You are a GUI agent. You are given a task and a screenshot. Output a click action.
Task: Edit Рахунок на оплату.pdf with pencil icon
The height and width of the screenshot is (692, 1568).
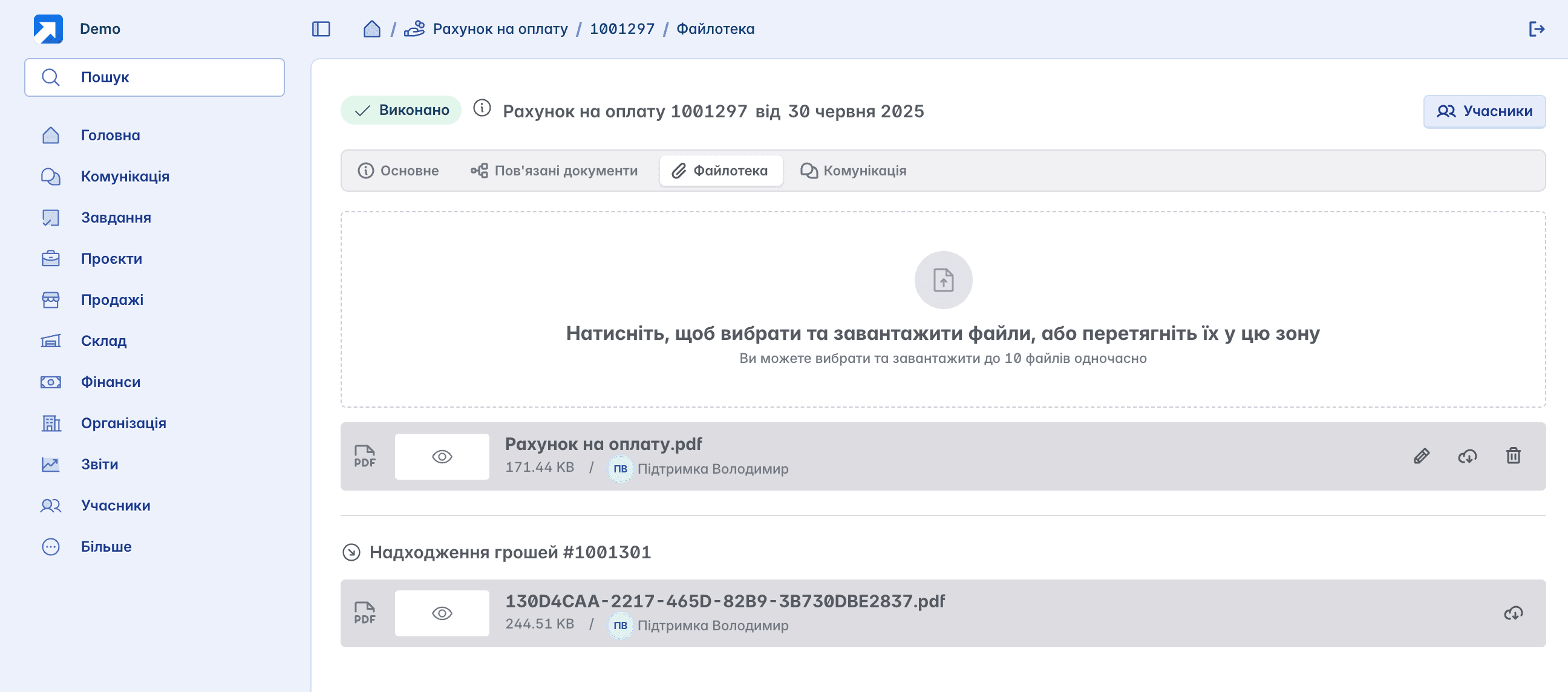click(x=1422, y=456)
